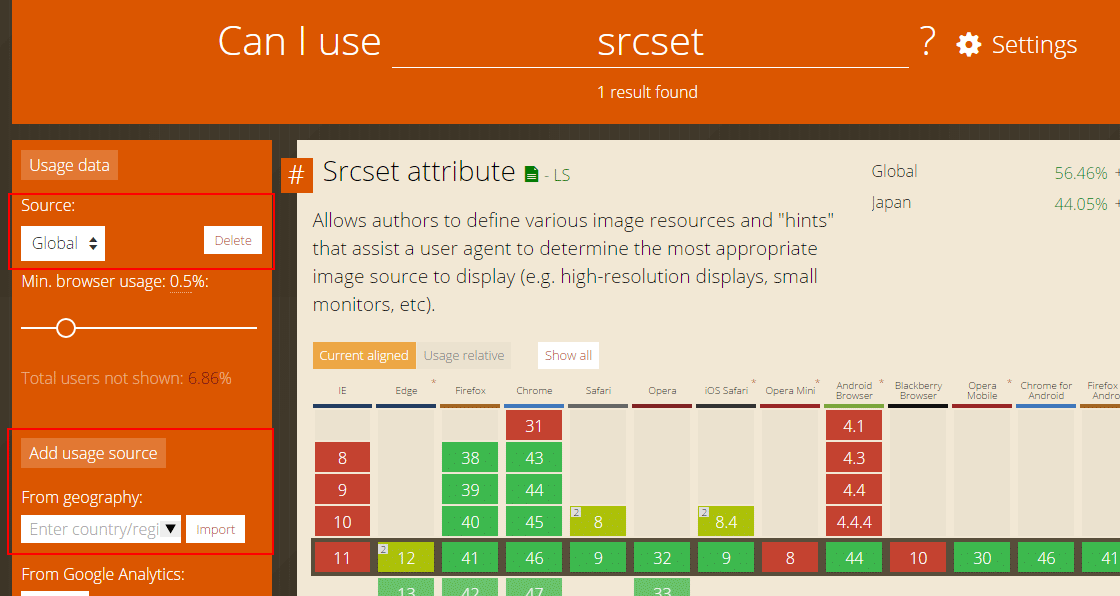1120x596 pixels.
Task: Open the Source Global dropdown
Action: click(x=63, y=244)
